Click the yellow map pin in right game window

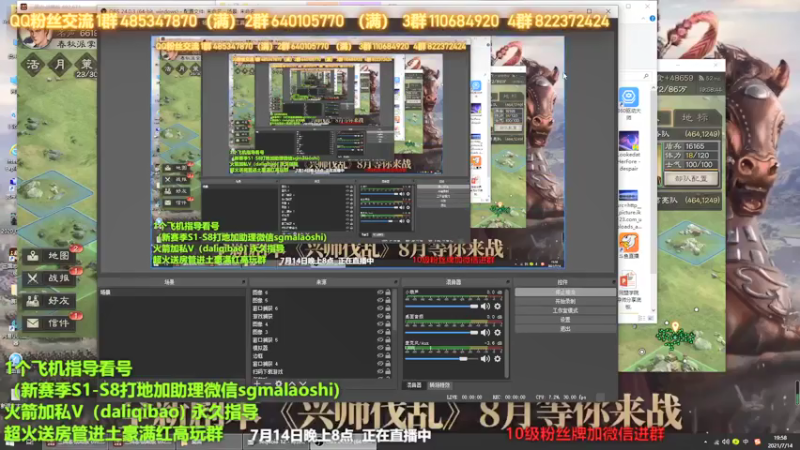pos(676,326)
